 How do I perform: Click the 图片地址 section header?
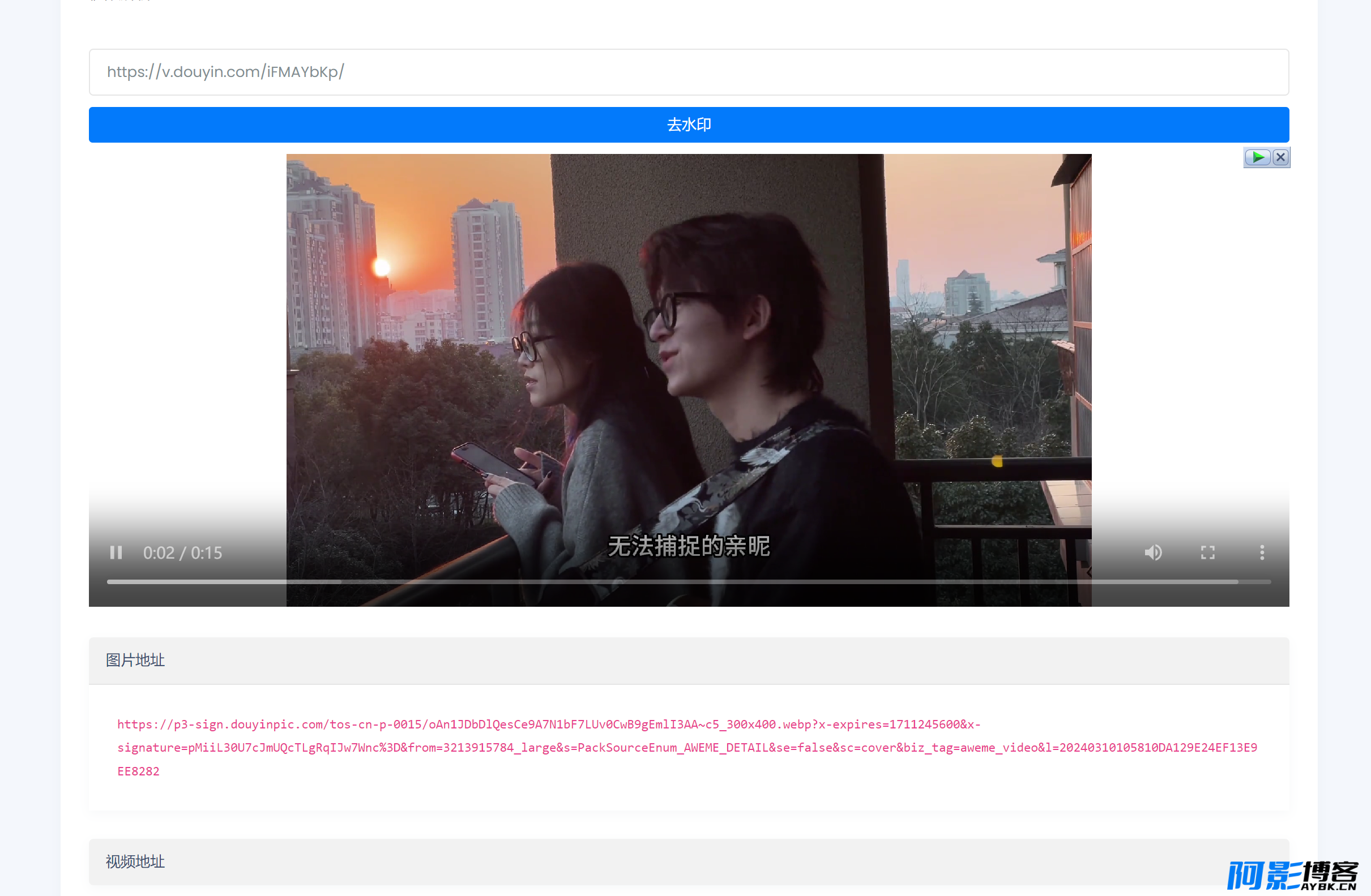click(689, 661)
